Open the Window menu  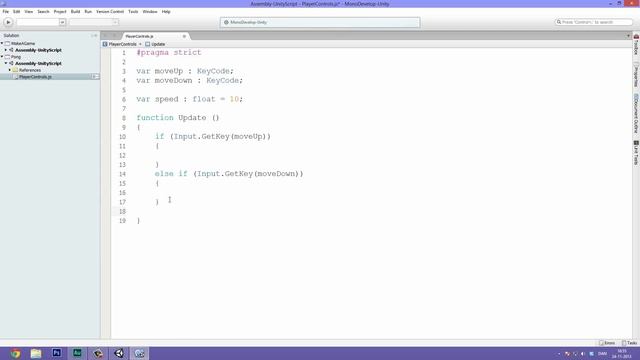click(x=150, y=12)
